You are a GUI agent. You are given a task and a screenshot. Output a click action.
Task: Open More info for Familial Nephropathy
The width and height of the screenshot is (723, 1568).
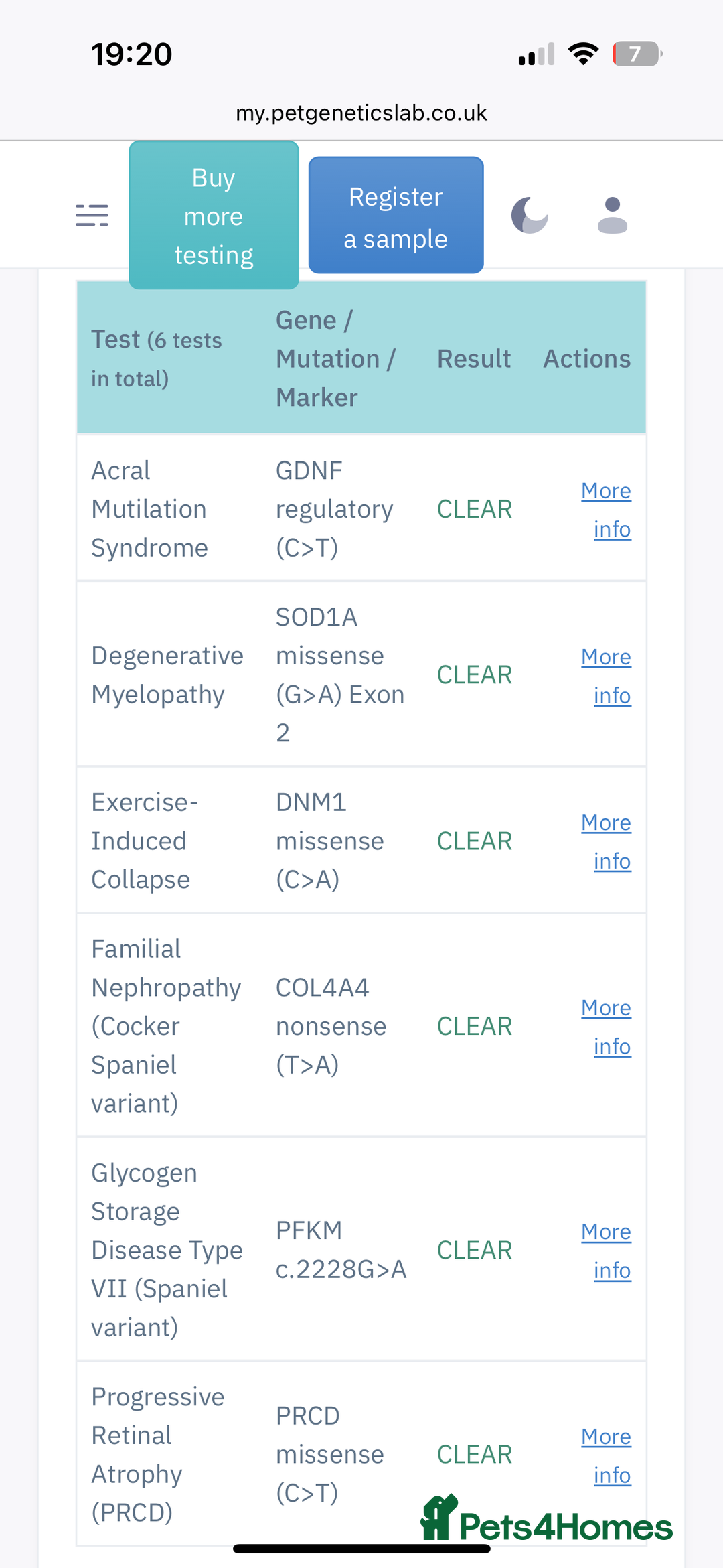pos(607,1026)
